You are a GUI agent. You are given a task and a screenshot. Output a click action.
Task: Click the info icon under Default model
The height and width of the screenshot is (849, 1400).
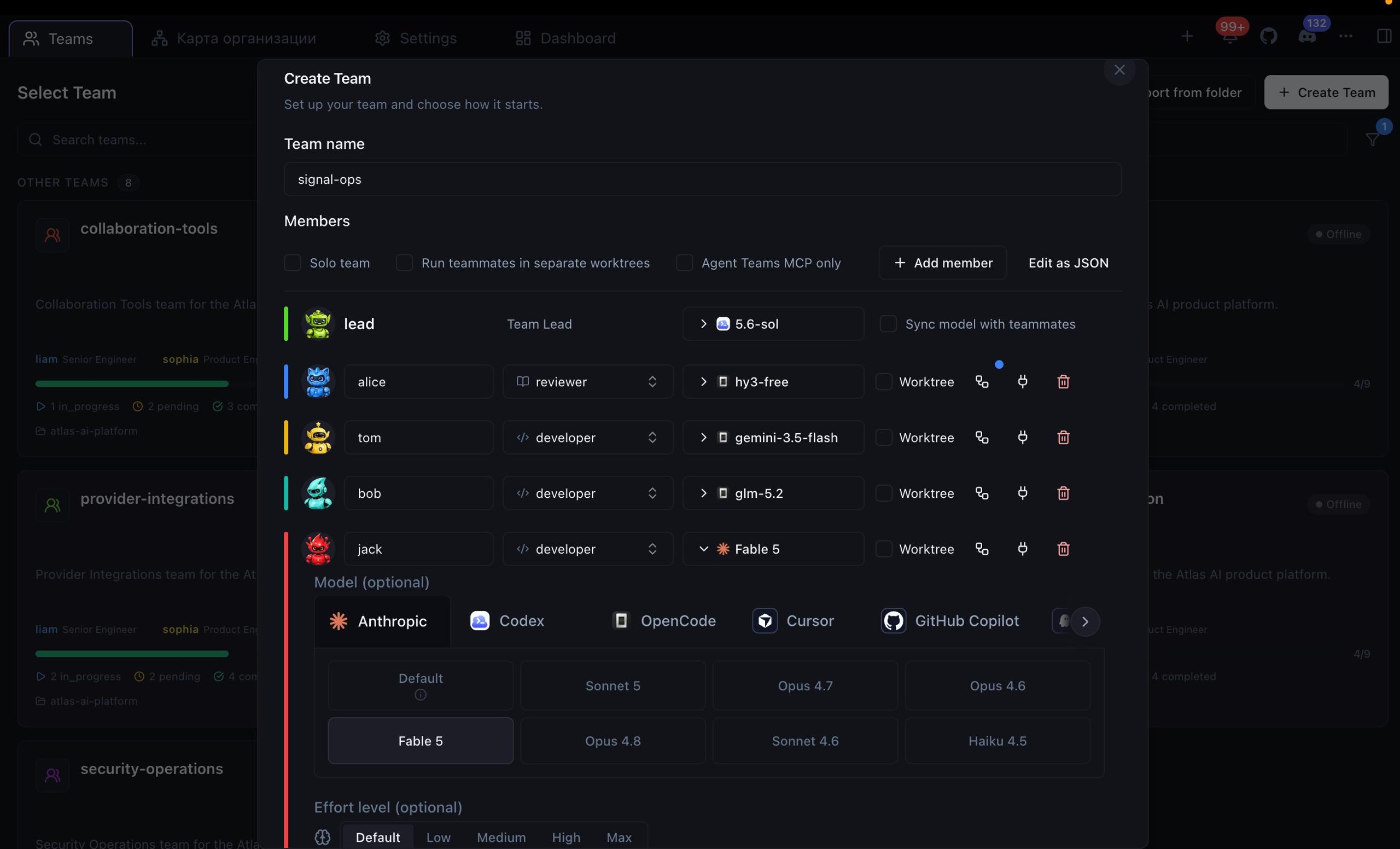(x=420, y=694)
